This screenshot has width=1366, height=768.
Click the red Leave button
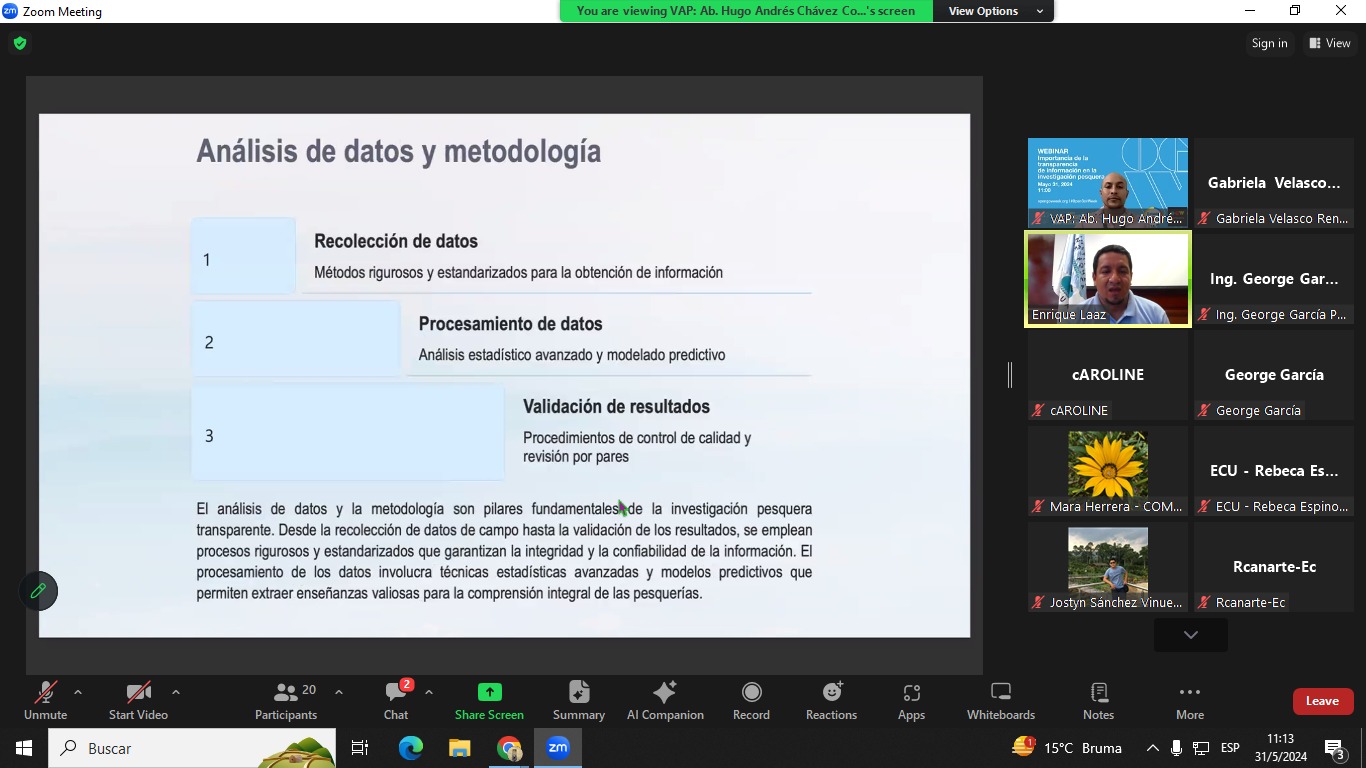pos(1322,701)
